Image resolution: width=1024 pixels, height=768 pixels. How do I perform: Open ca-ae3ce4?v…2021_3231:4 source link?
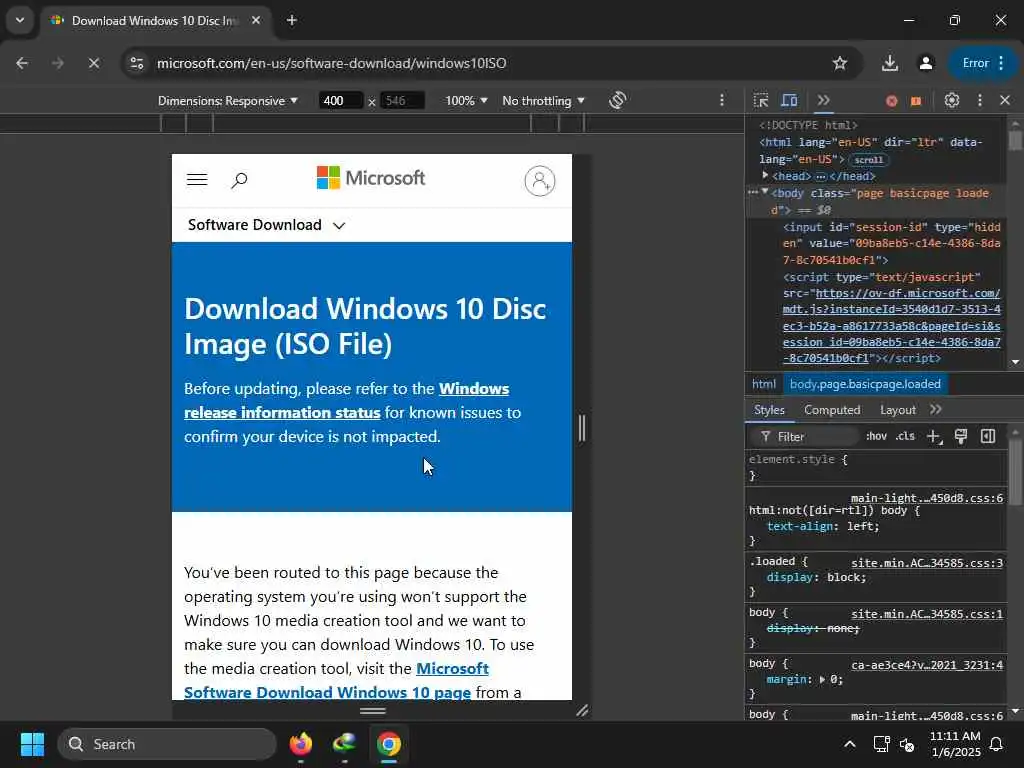[927, 665]
